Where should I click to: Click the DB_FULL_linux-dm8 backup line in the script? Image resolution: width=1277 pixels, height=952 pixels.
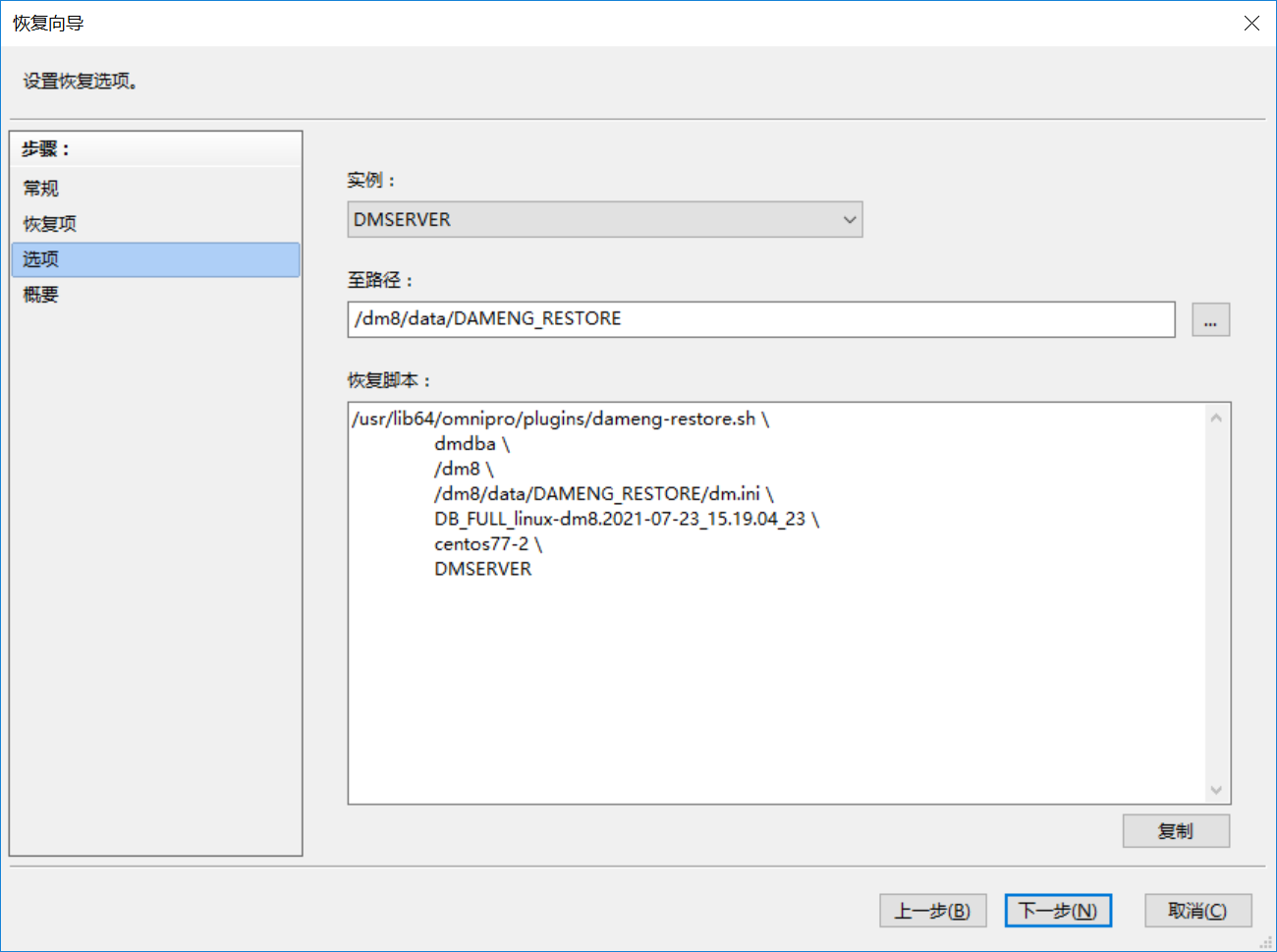[x=625, y=519]
